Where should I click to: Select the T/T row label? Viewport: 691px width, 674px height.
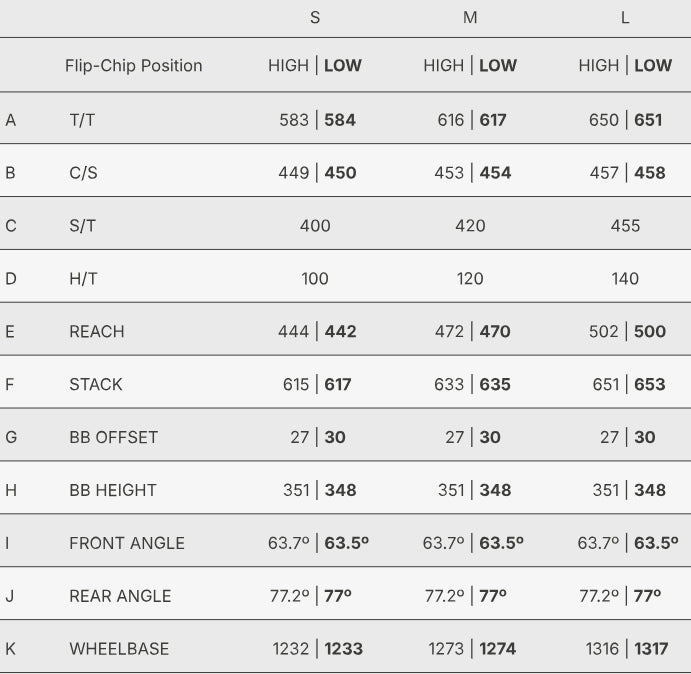point(83,120)
